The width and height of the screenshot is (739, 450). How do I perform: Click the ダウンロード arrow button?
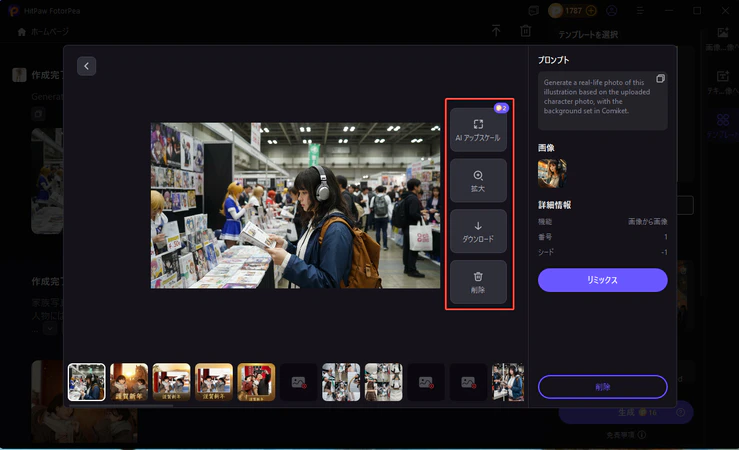478,231
